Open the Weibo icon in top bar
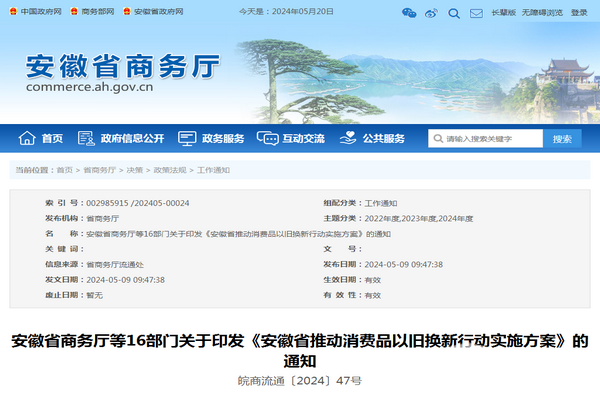 [x=431, y=13]
